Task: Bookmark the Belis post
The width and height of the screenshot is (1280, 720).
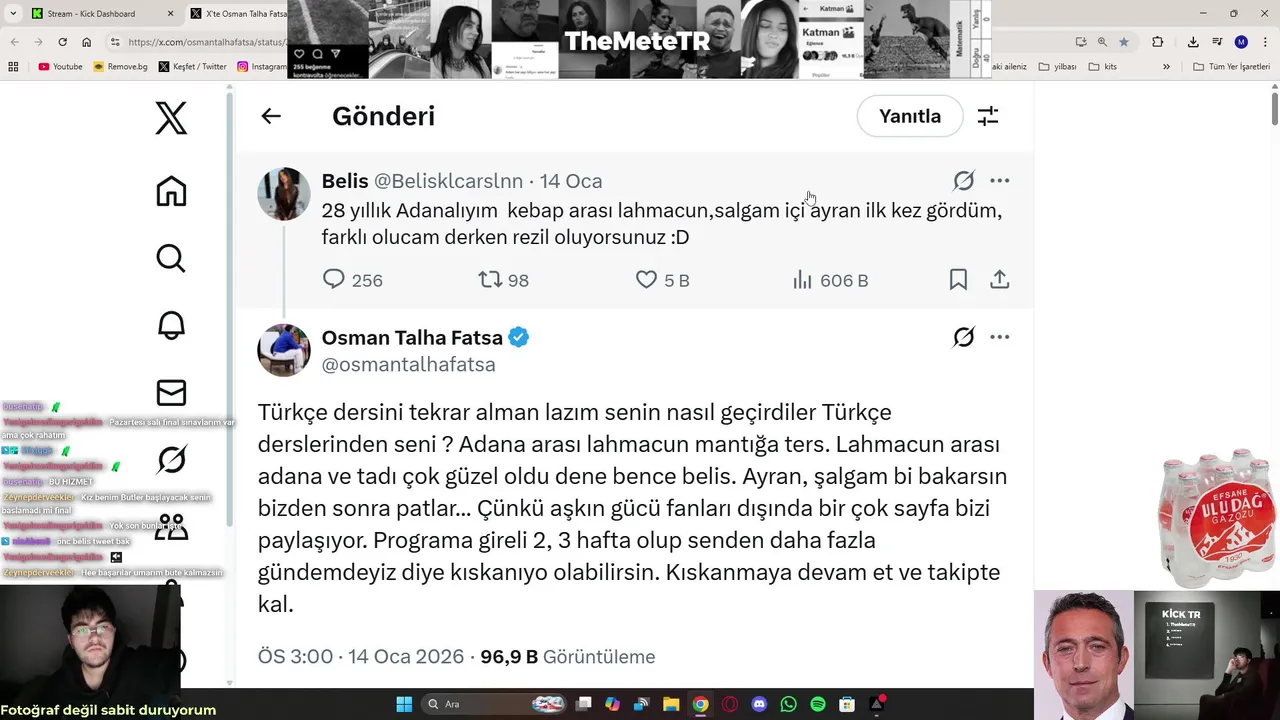Action: point(958,280)
